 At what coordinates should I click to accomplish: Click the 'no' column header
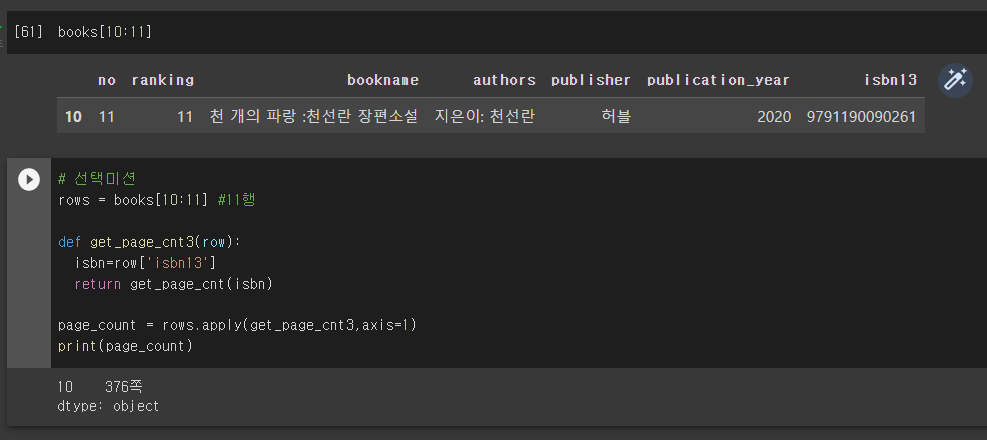pyautogui.click(x=107, y=80)
